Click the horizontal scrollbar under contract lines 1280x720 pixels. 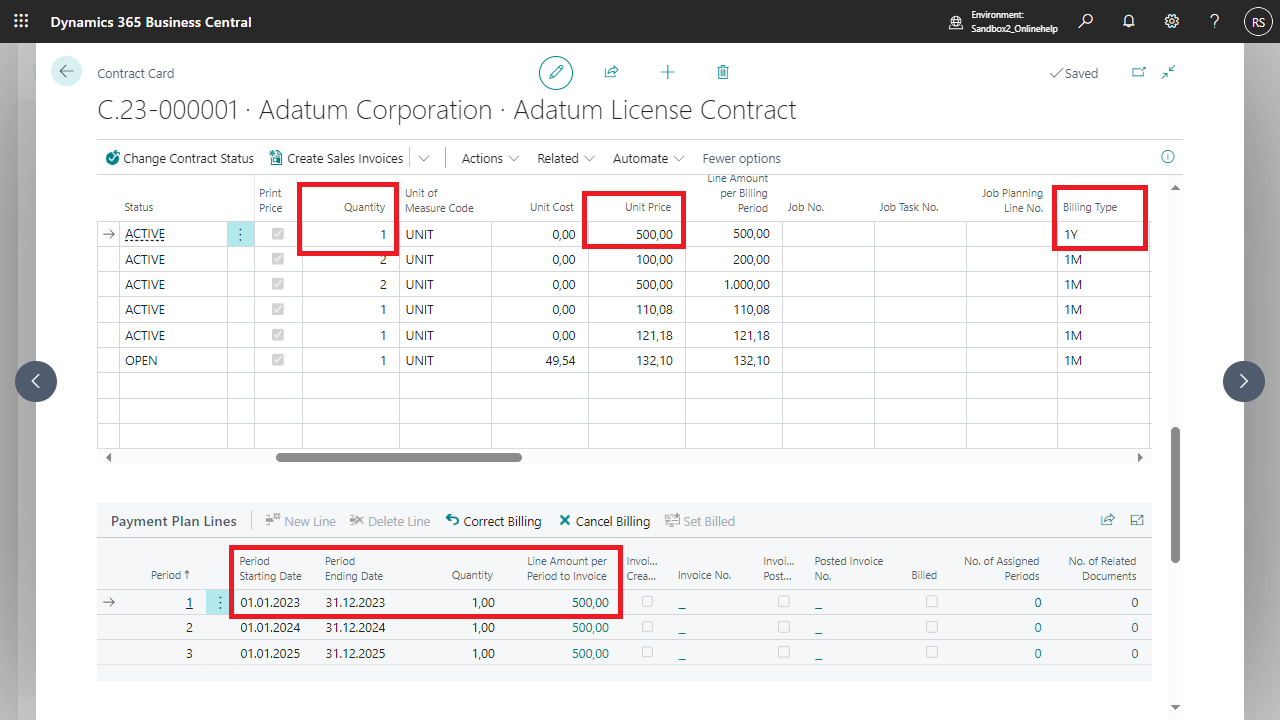398,457
